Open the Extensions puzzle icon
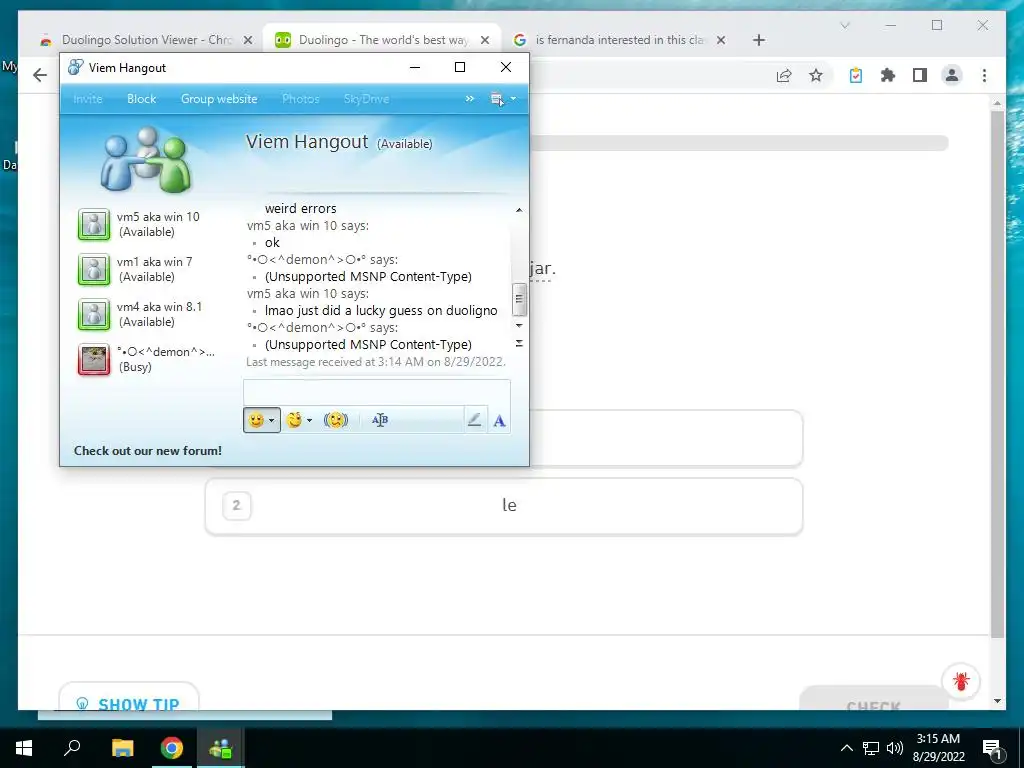This screenshot has height=768, width=1024. coord(888,75)
